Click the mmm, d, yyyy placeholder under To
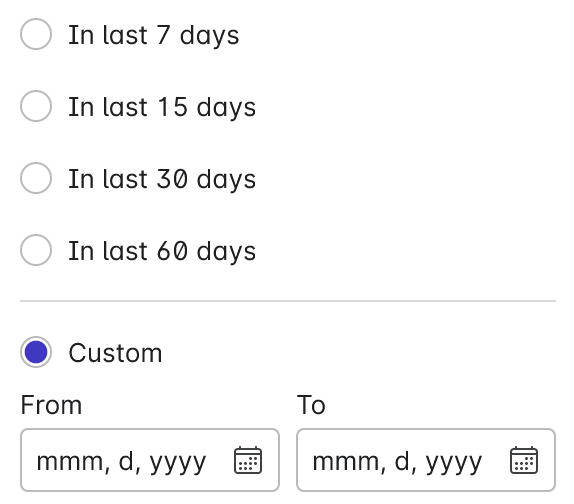This screenshot has height=504, width=574. pyautogui.click(x=398, y=463)
